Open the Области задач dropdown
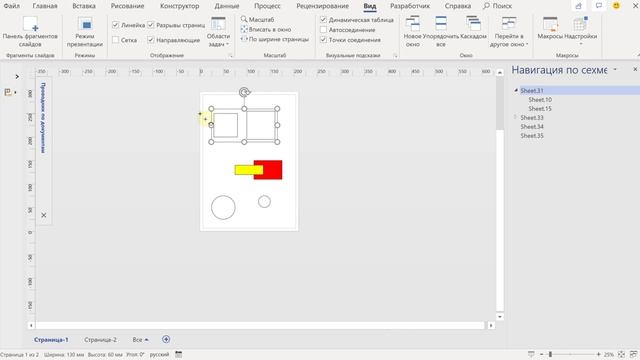This screenshot has height=360, width=640. pyautogui.click(x=218, y=32)
